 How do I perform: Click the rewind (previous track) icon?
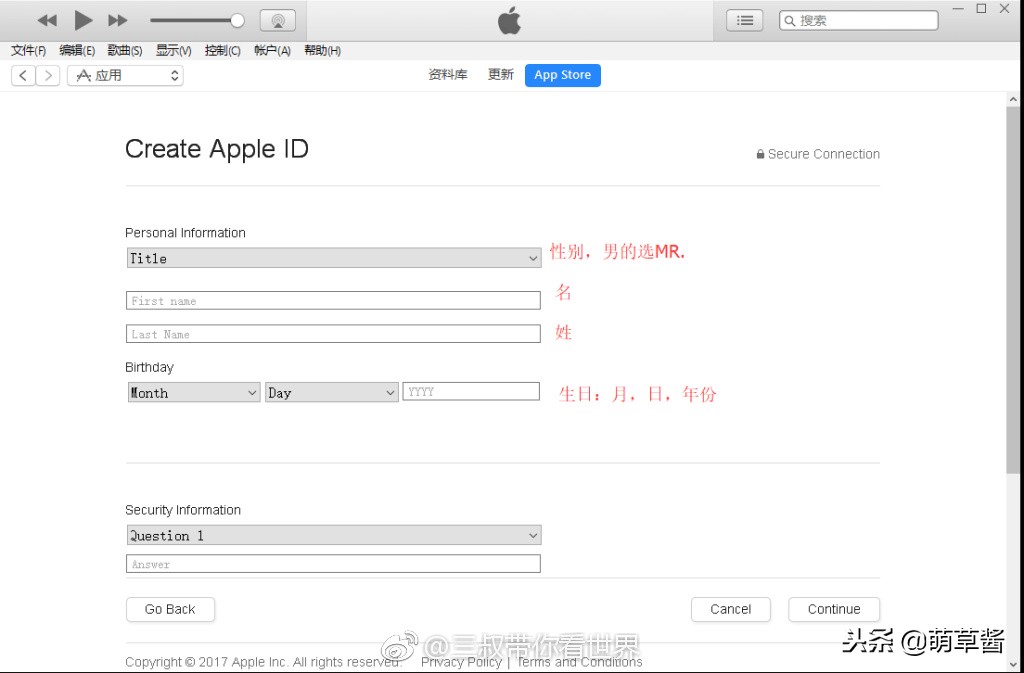(x=46, y=19)
